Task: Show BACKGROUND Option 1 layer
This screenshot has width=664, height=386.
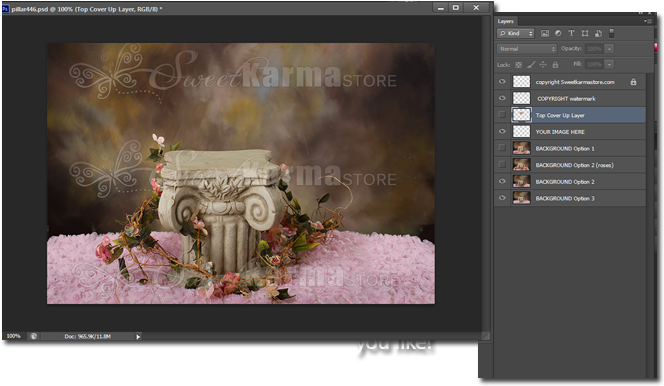Action: [502, 148]
